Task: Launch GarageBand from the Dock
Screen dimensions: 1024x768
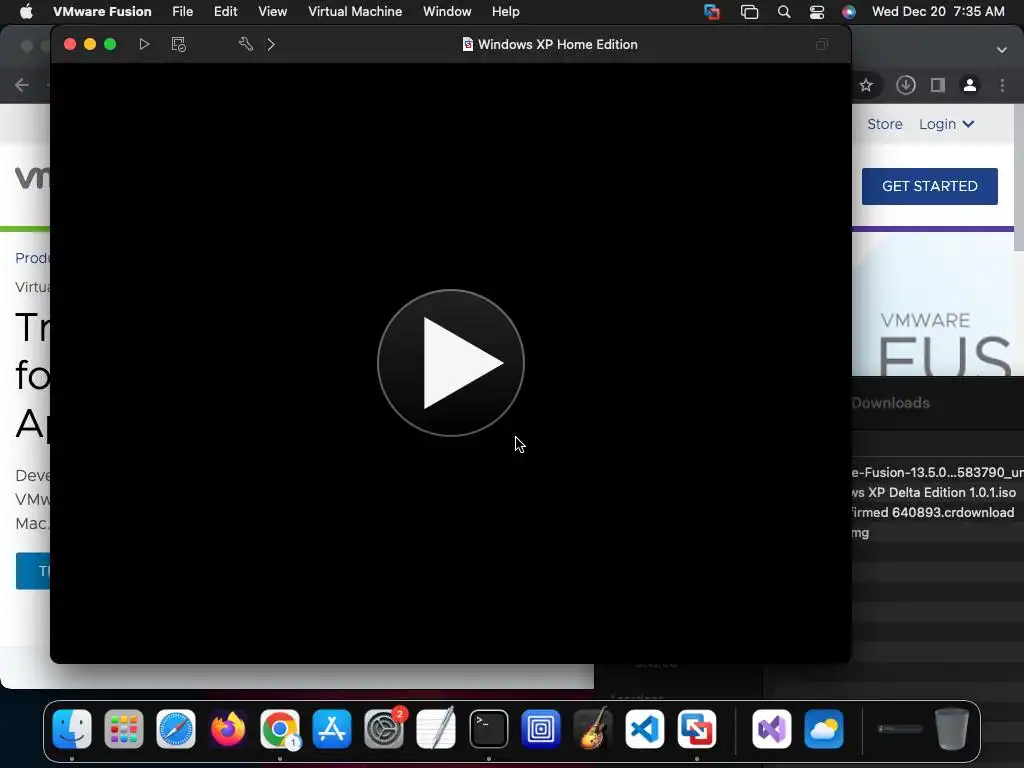Action: tap(592, 729)
